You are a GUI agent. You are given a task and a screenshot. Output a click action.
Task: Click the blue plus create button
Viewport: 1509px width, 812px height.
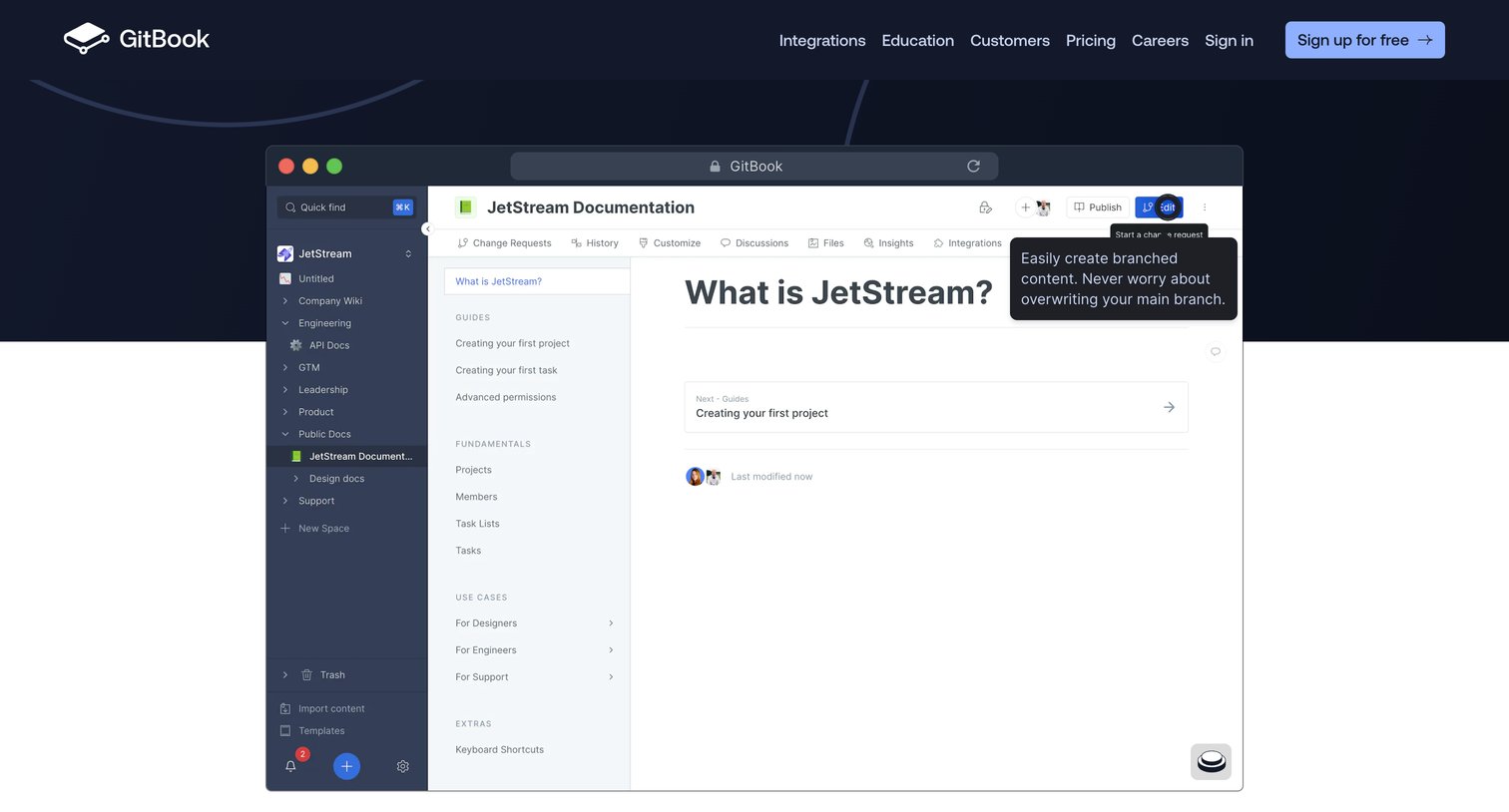[346, 766]
